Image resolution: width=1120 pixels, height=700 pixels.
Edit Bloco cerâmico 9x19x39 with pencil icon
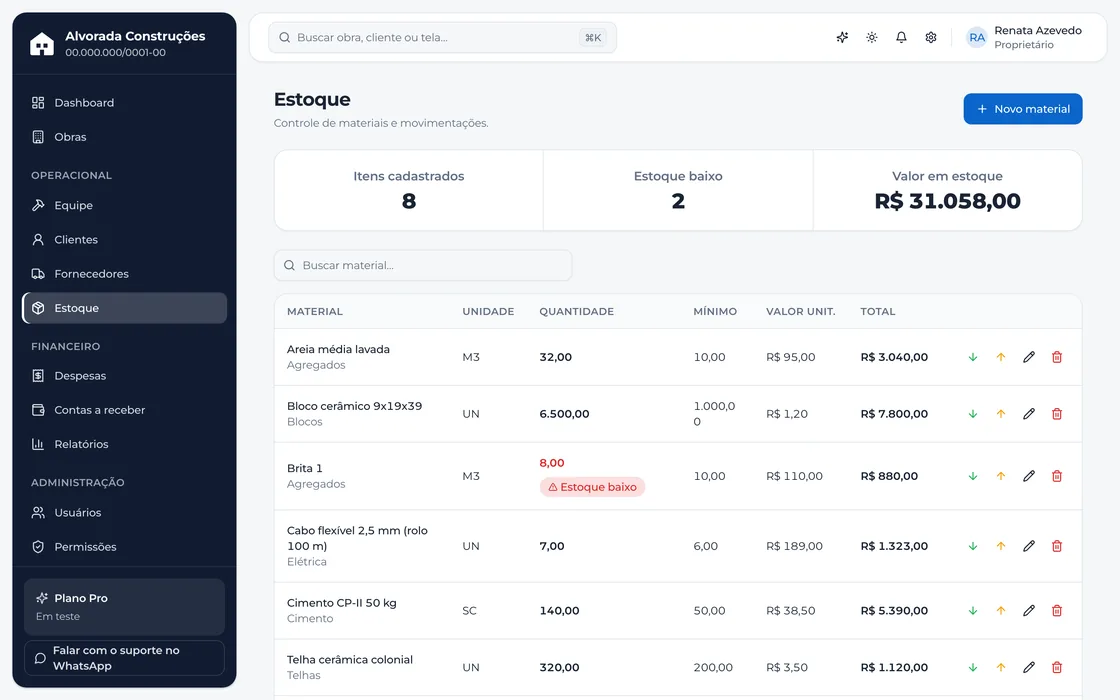point(1029,414)
